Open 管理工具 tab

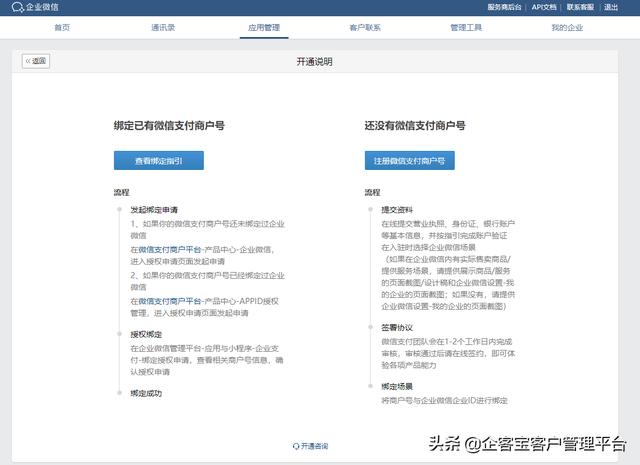click(x=466, y=27)
